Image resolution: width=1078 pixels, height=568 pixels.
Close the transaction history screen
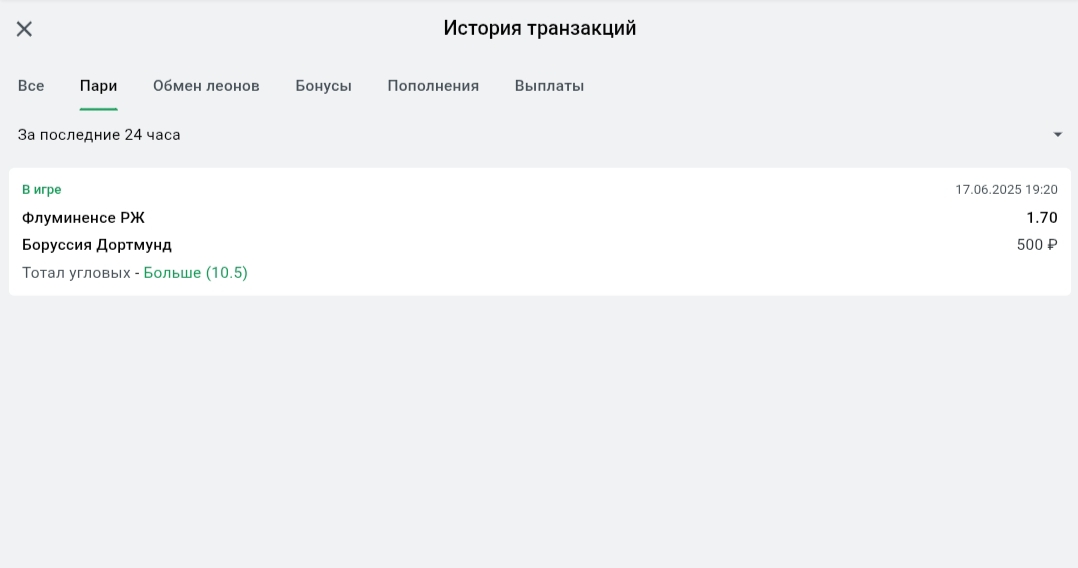(x=25, y=29)
